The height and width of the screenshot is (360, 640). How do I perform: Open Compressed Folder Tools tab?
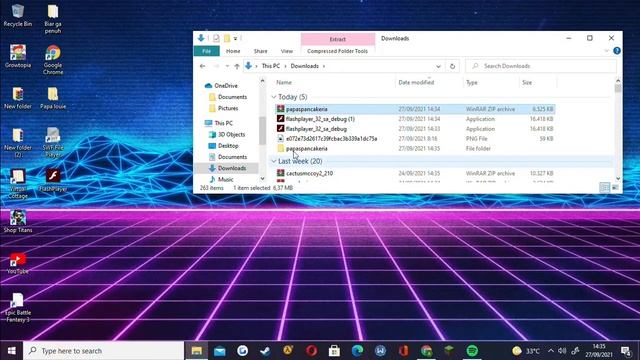click(338, 51)
